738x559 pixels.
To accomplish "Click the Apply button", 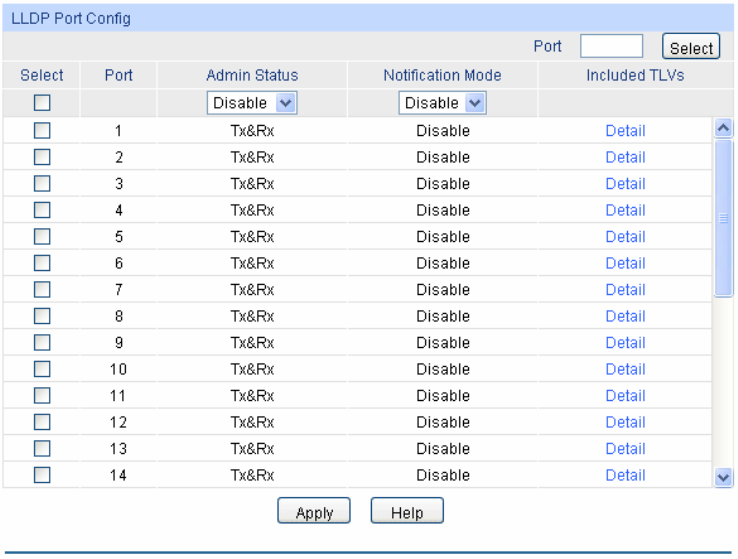I will coord(314,512).
